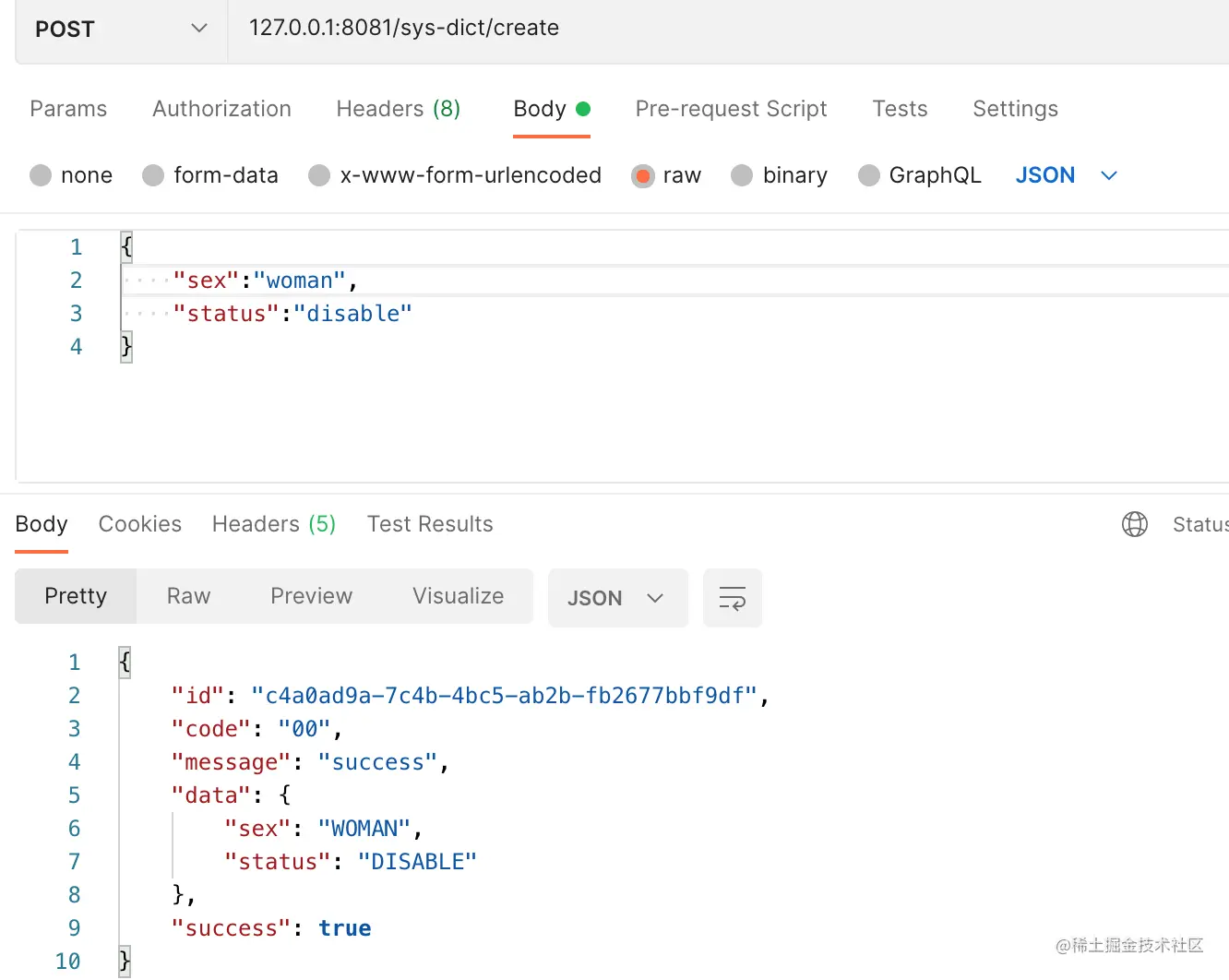
Task: Choose x-www-form-urlencoded body type
Action: click(319, 175)
